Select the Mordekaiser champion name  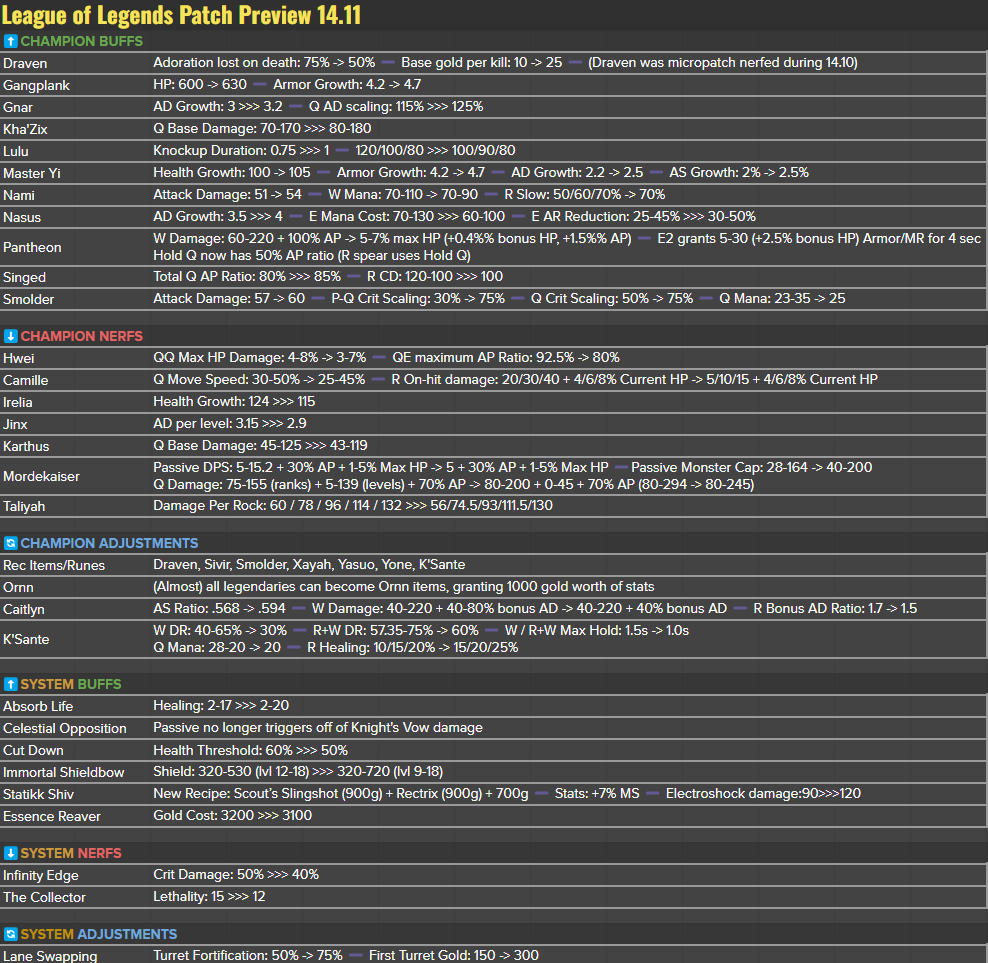pos(41,476)
